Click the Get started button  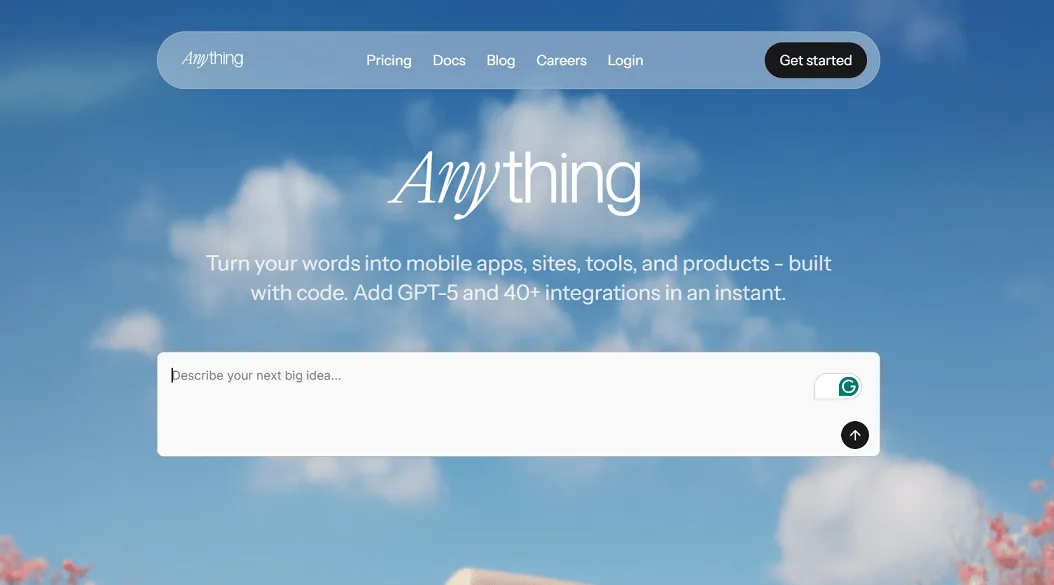pos(815,61)
